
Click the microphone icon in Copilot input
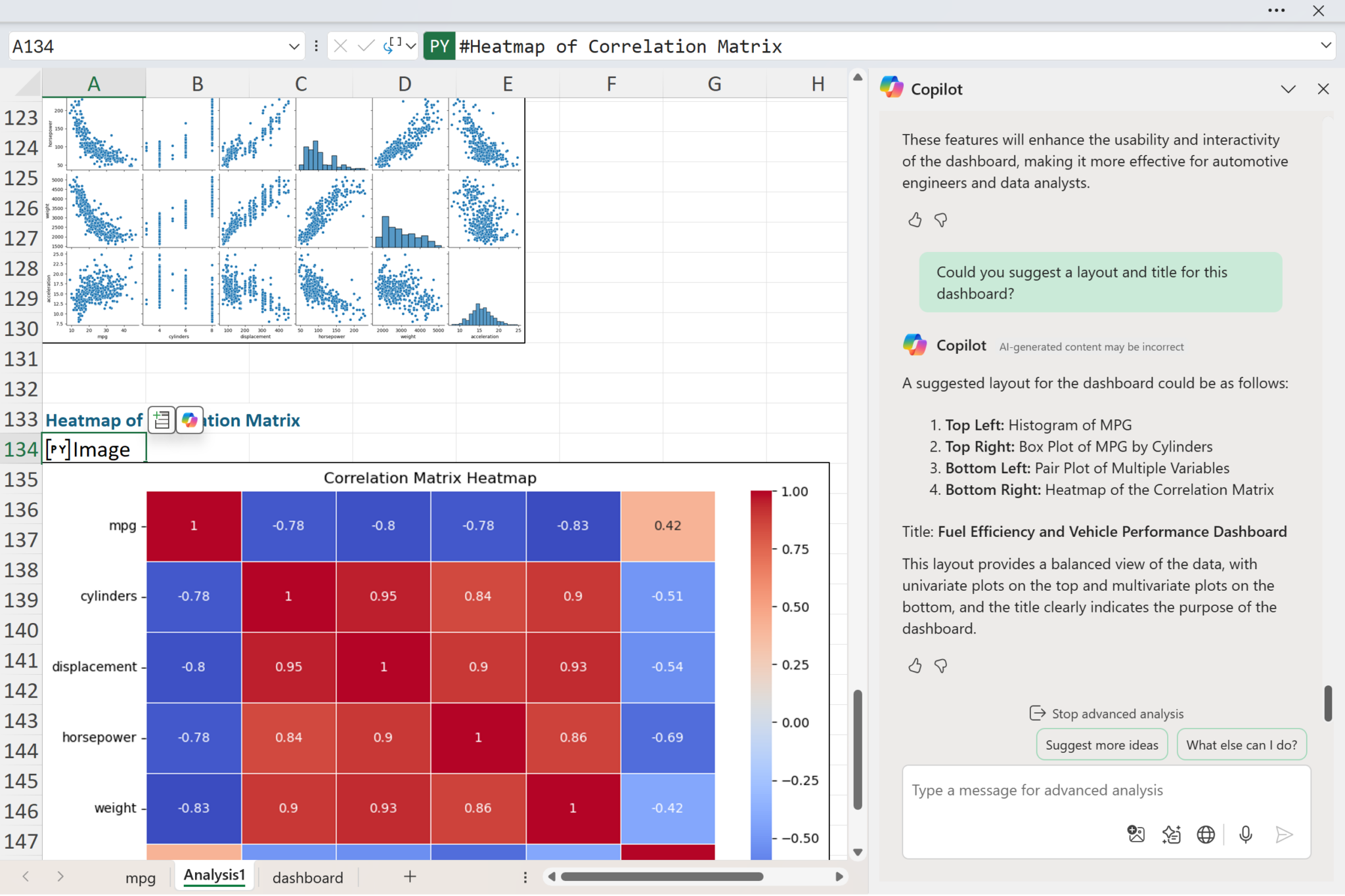[1245, 834]
